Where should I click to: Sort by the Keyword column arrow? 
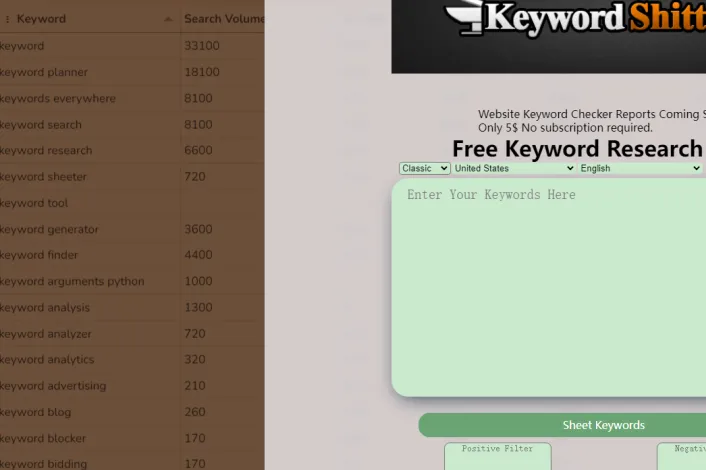pos(168,19)
